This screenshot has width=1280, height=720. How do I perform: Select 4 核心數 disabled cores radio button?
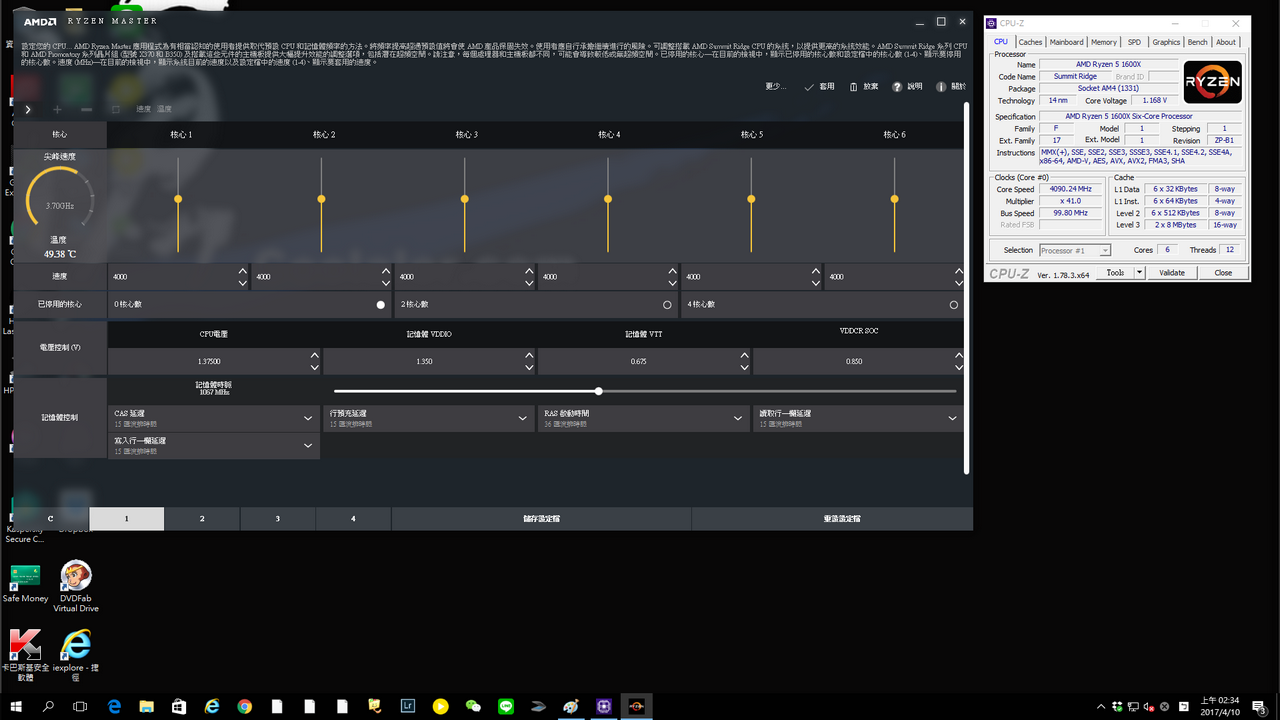(x=954, y=305)
